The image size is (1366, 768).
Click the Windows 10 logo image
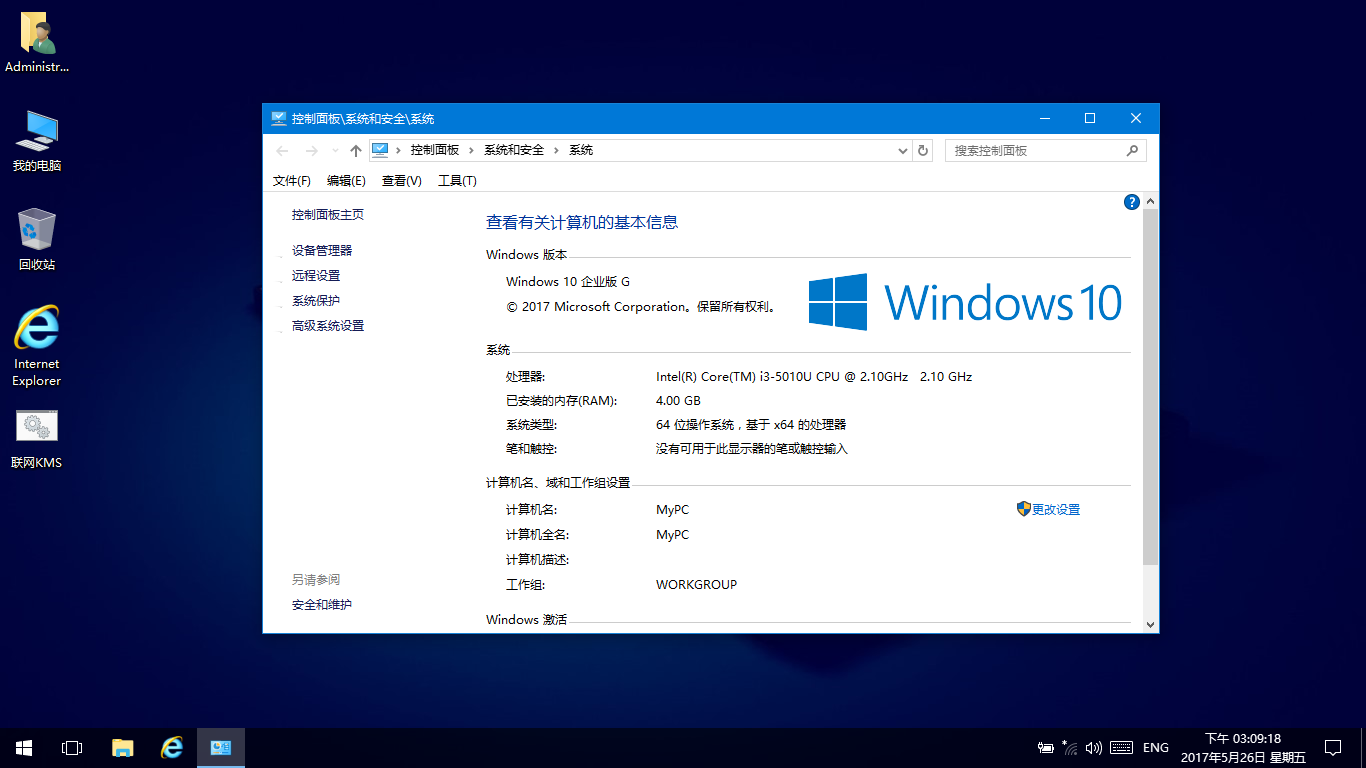coord(965,302)
